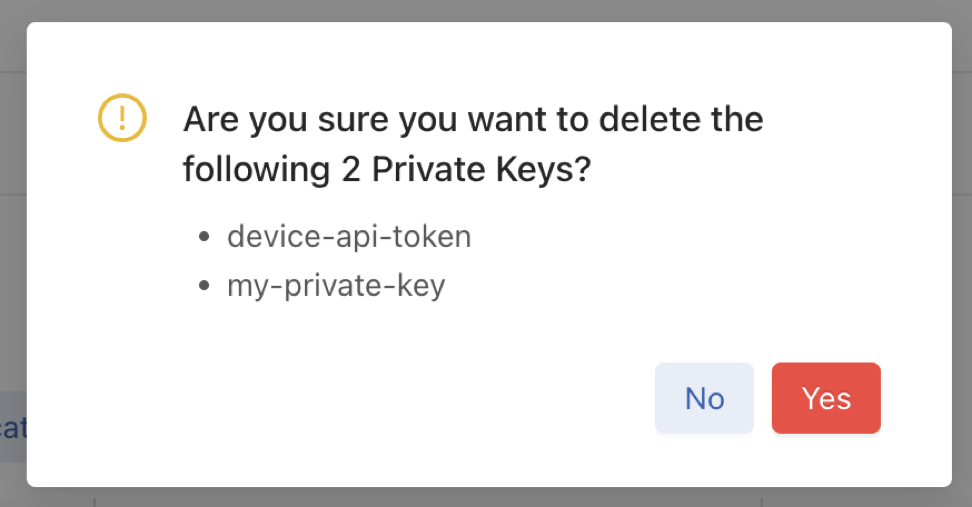Click the dimmed backdrop above the dialog
The width and height of the screenshot is (972, 507).
point(486,10)
